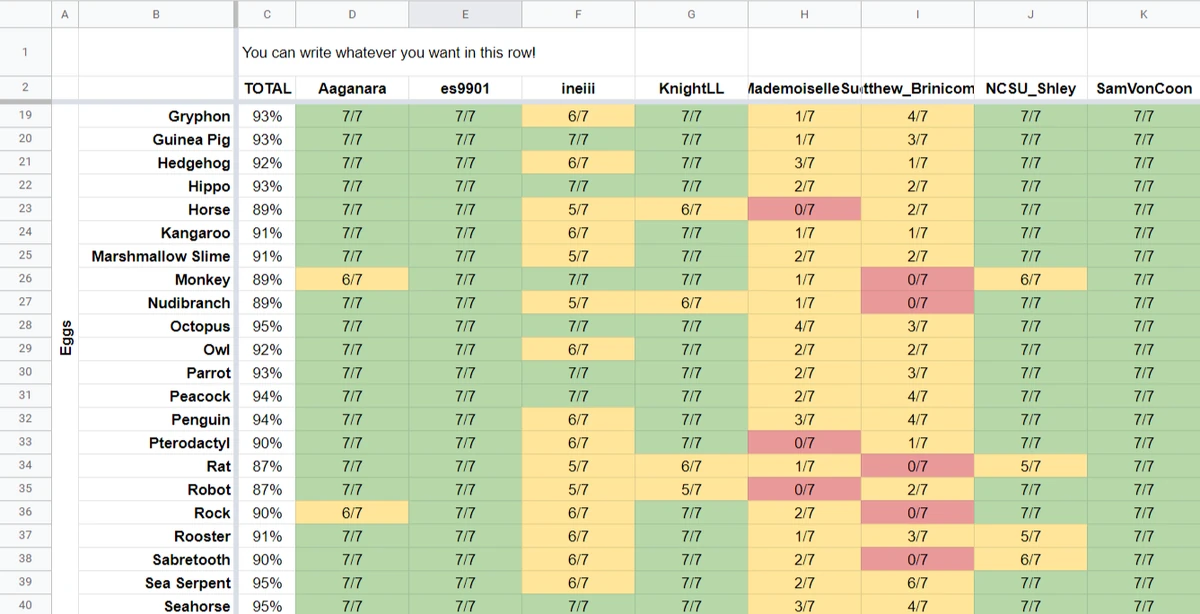Select the red 0/7 cell in Horse row
This screenshot has width=1200, height=614.
[804, 210]
